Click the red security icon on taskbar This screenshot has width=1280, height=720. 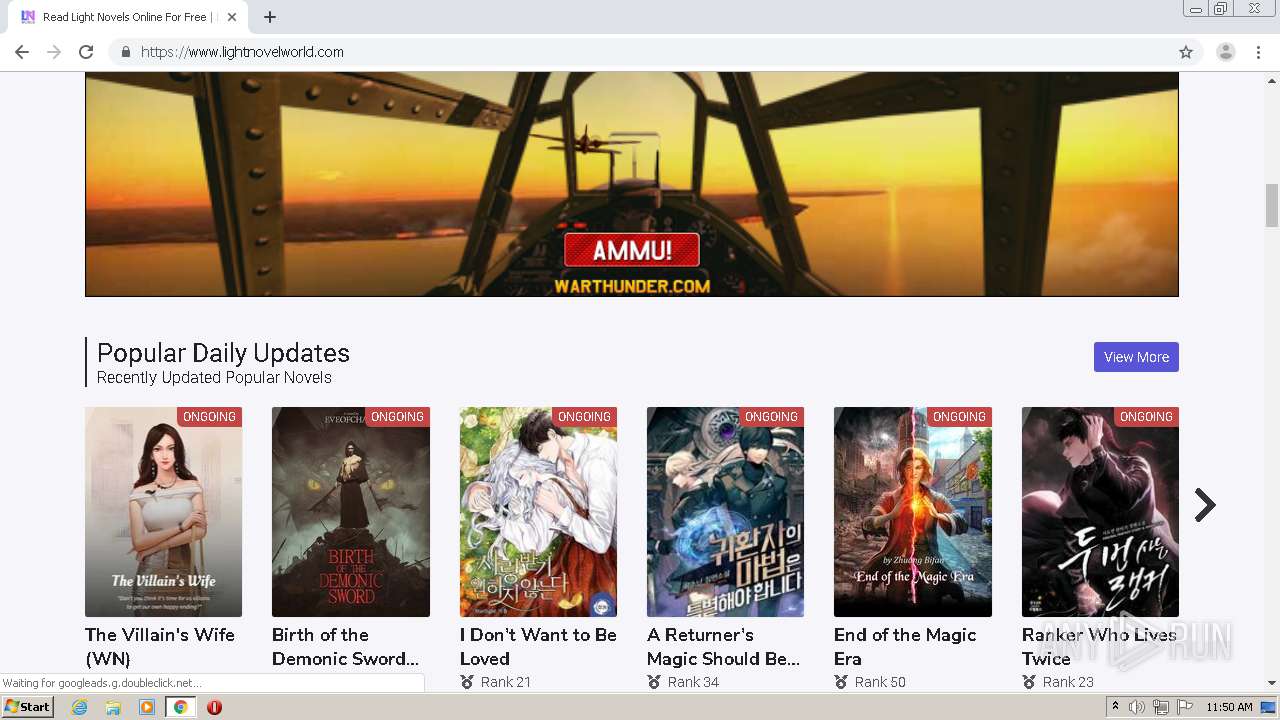(x=214, y=707)
